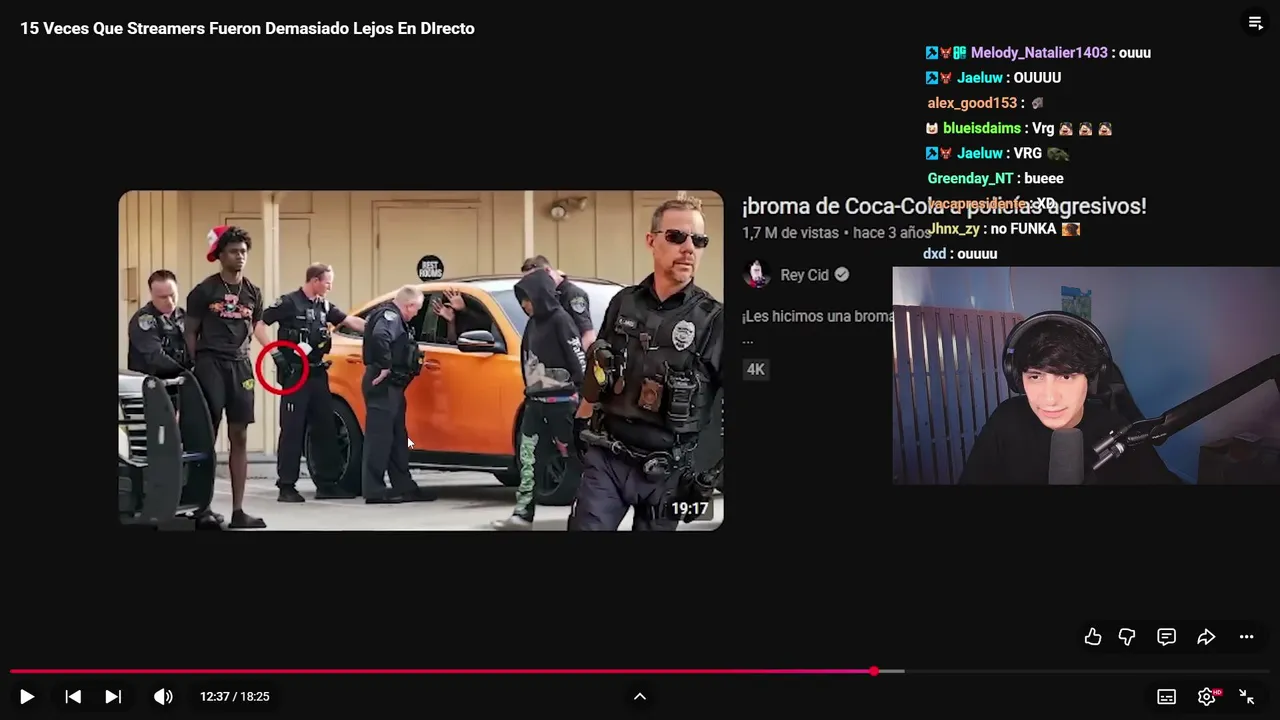Play the paused video
Image resolution: width=1280 pixels, height=720 pixels.
[x=27, y=697]
